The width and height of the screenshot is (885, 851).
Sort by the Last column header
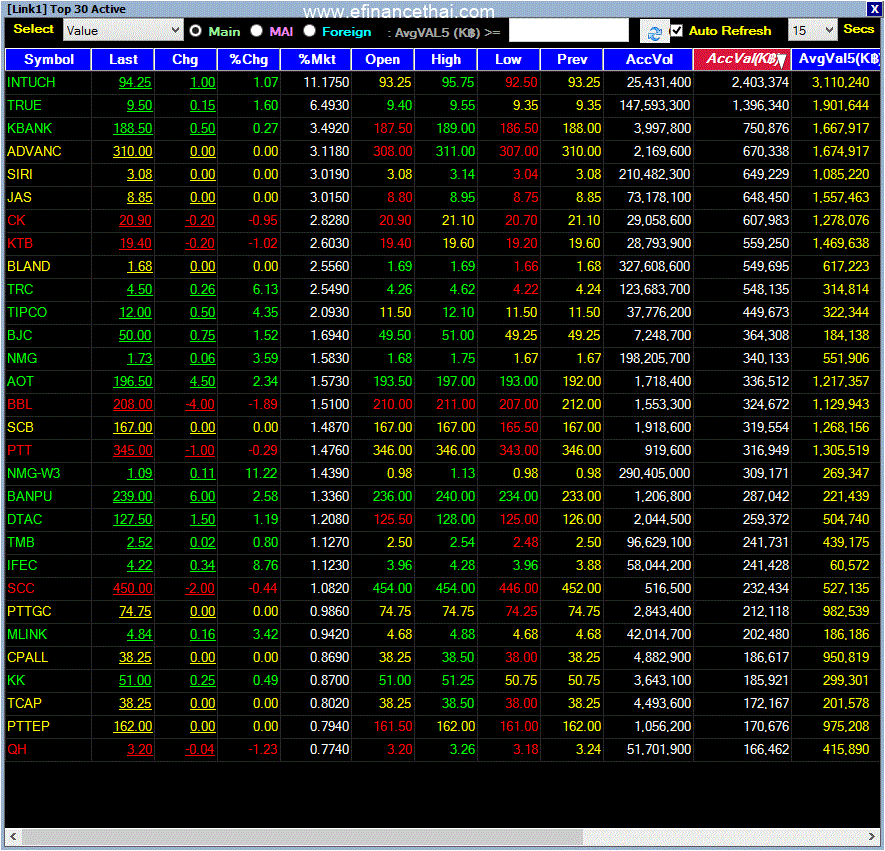pos(123,59)
